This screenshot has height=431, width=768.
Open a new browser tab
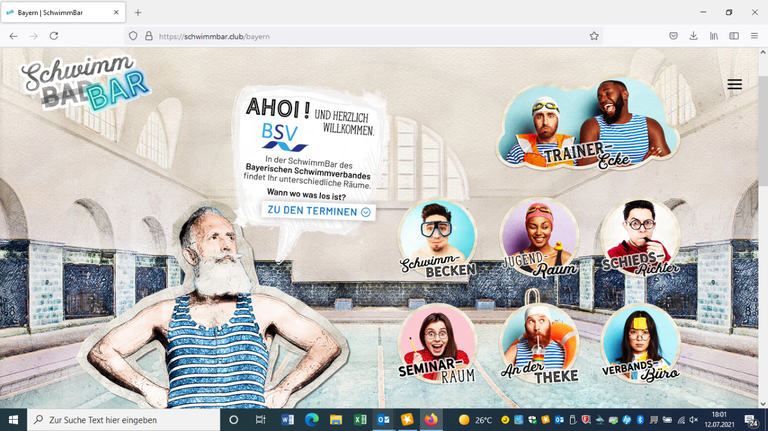coord(138,13)
